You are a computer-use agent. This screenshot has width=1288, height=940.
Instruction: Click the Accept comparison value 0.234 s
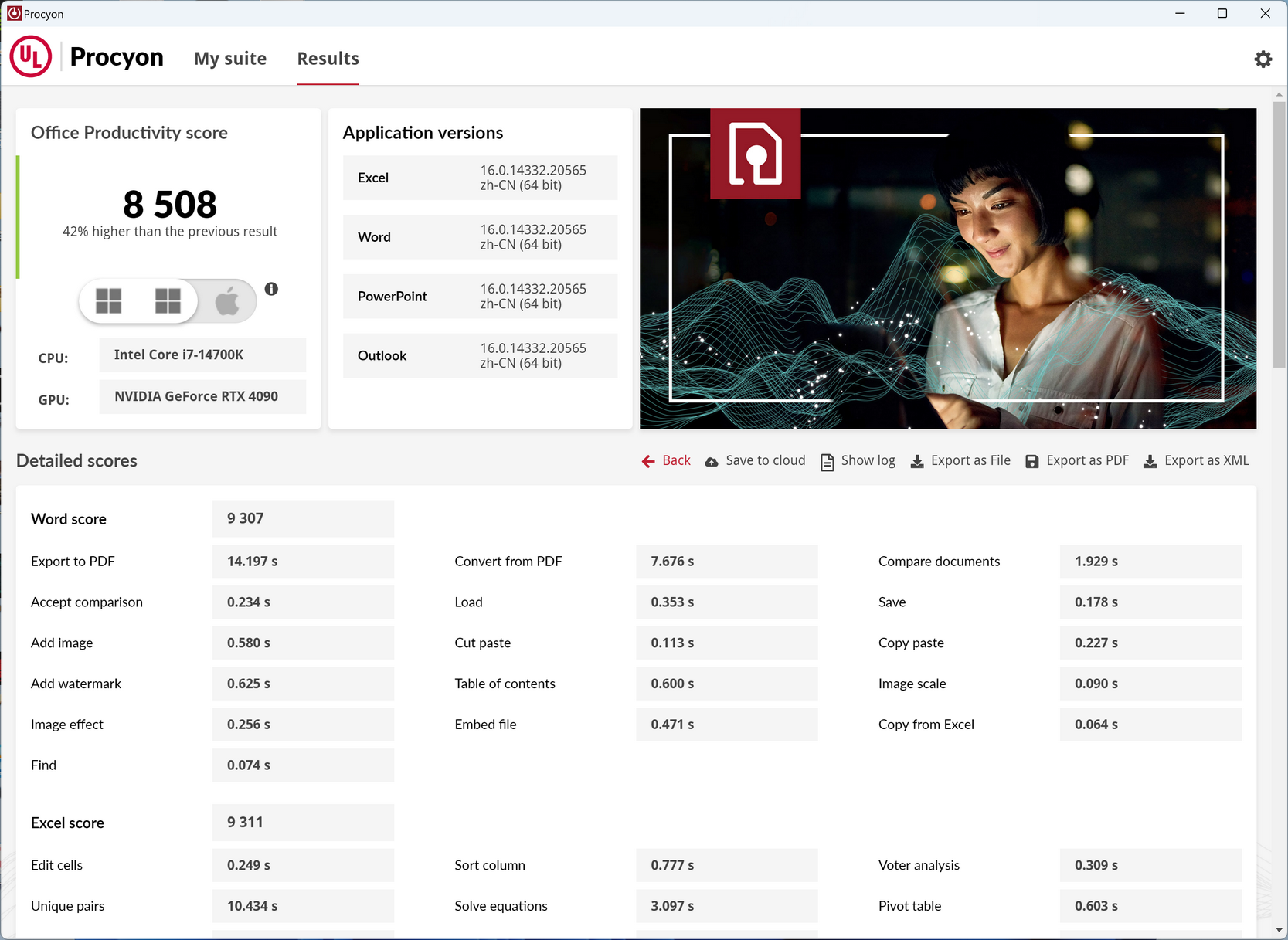(303, 602)
